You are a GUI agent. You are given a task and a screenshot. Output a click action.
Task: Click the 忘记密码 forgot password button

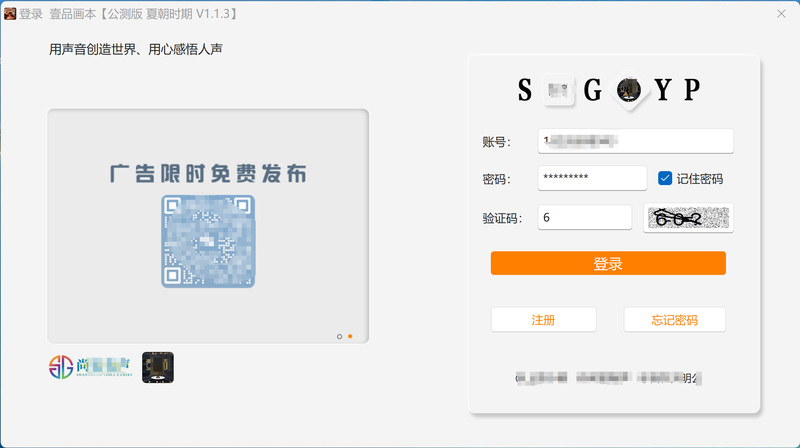click(674, 320)
